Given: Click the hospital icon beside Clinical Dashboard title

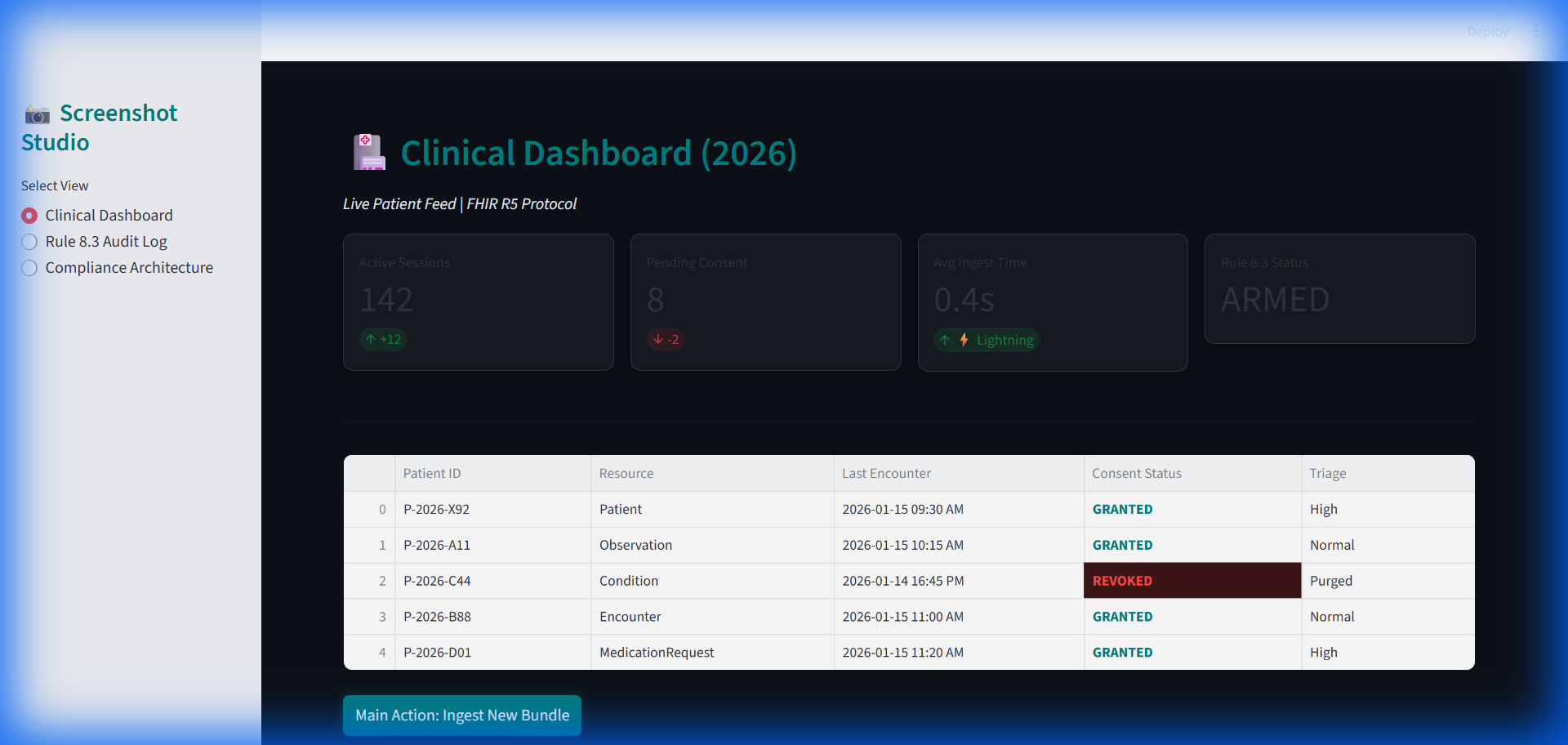Looking at the screenshot, I should tap(368, 152).
